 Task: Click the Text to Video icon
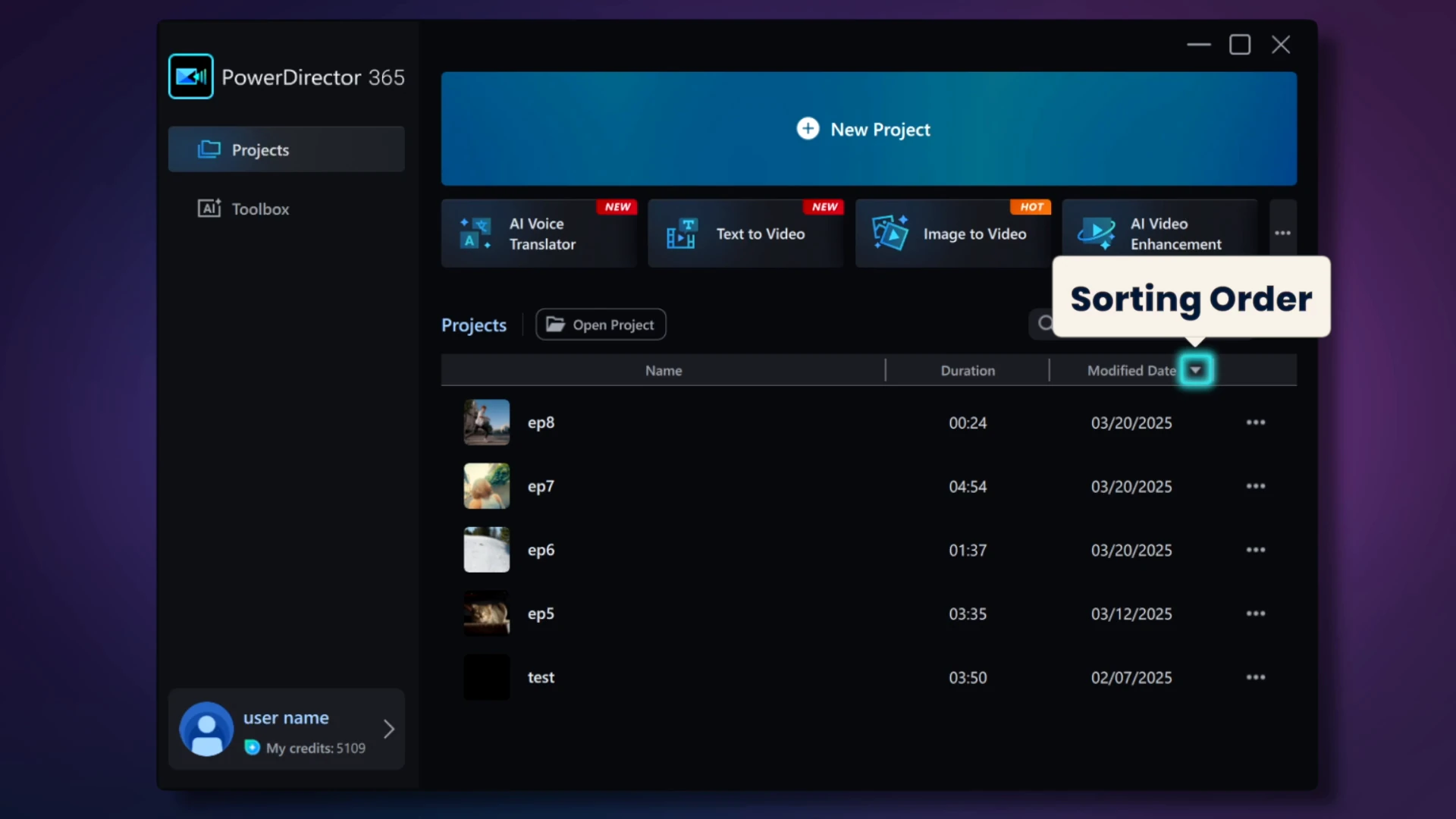(681, 234)
